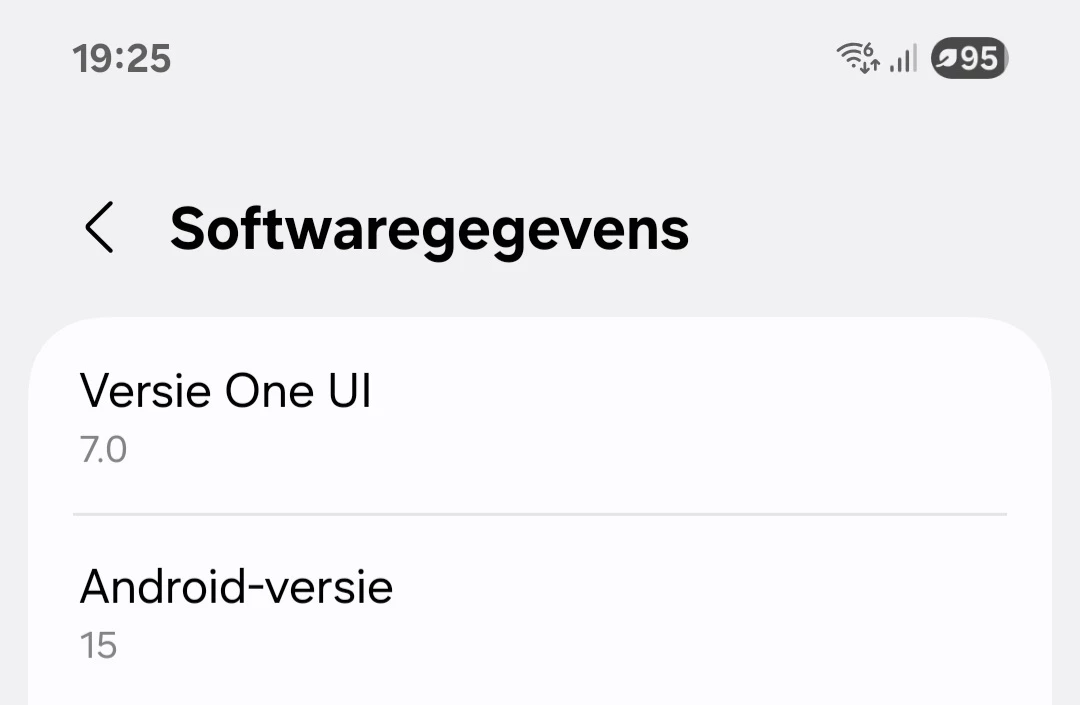Screen dimensions: 1080x705
Task: Tap the number 95 in battery pill
Action: [x=979, y=59]
